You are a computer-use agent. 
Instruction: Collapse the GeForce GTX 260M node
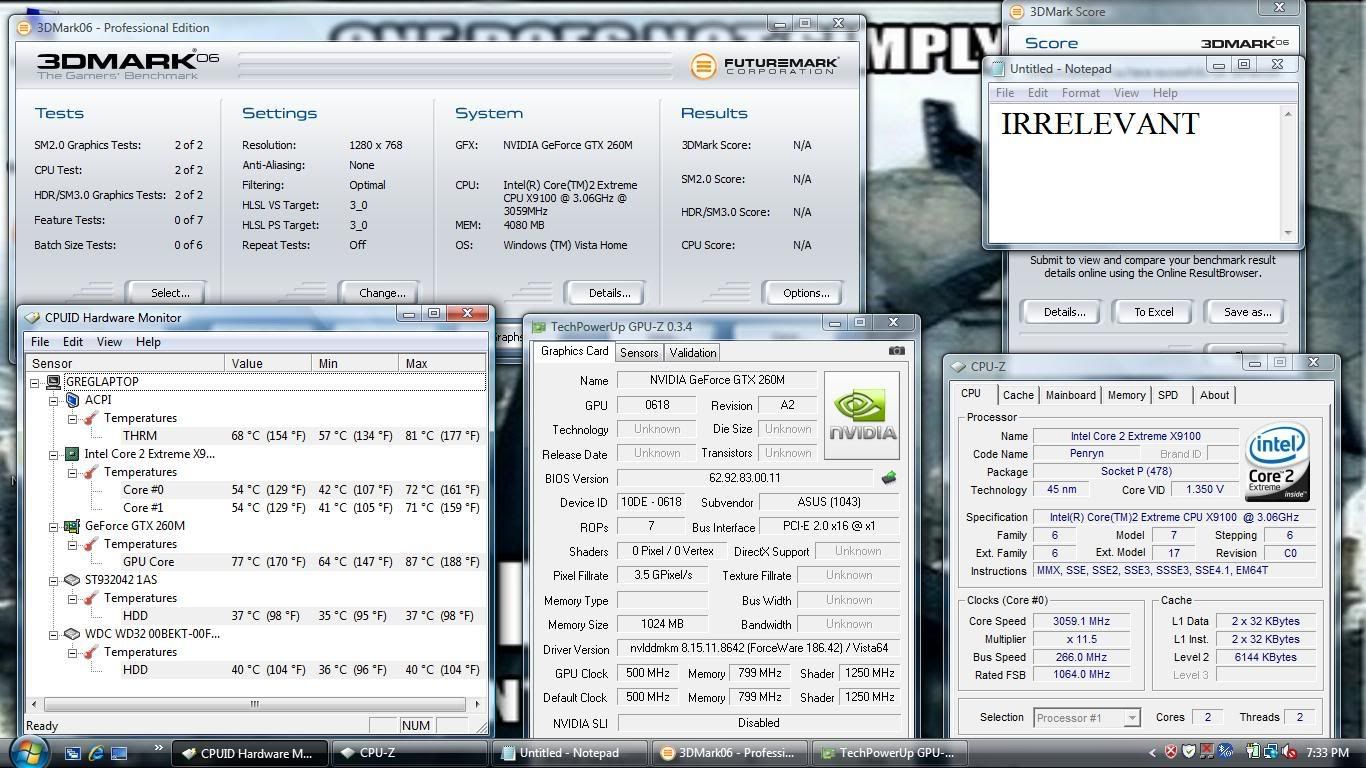coord(54,526)
